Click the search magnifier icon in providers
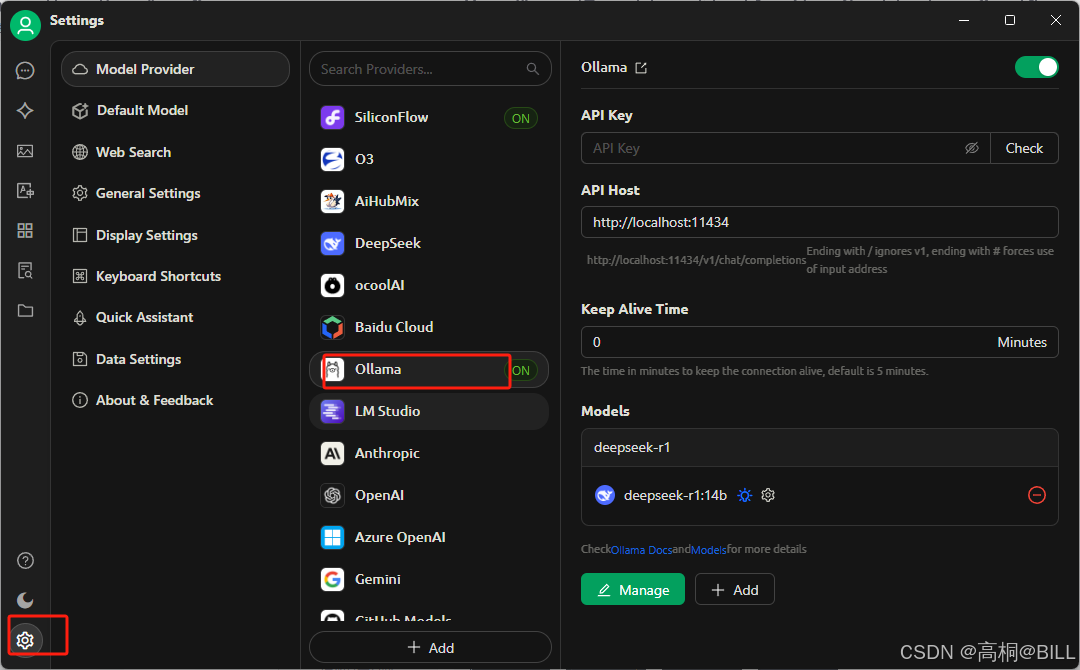The height and width of the screenshot is (670, 1080). pos(532,69)
